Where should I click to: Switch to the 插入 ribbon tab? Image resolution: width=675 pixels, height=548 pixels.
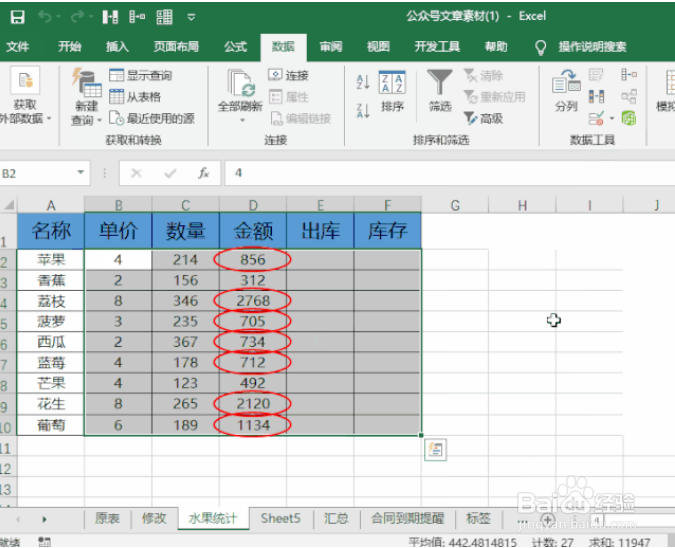point(117,46)
